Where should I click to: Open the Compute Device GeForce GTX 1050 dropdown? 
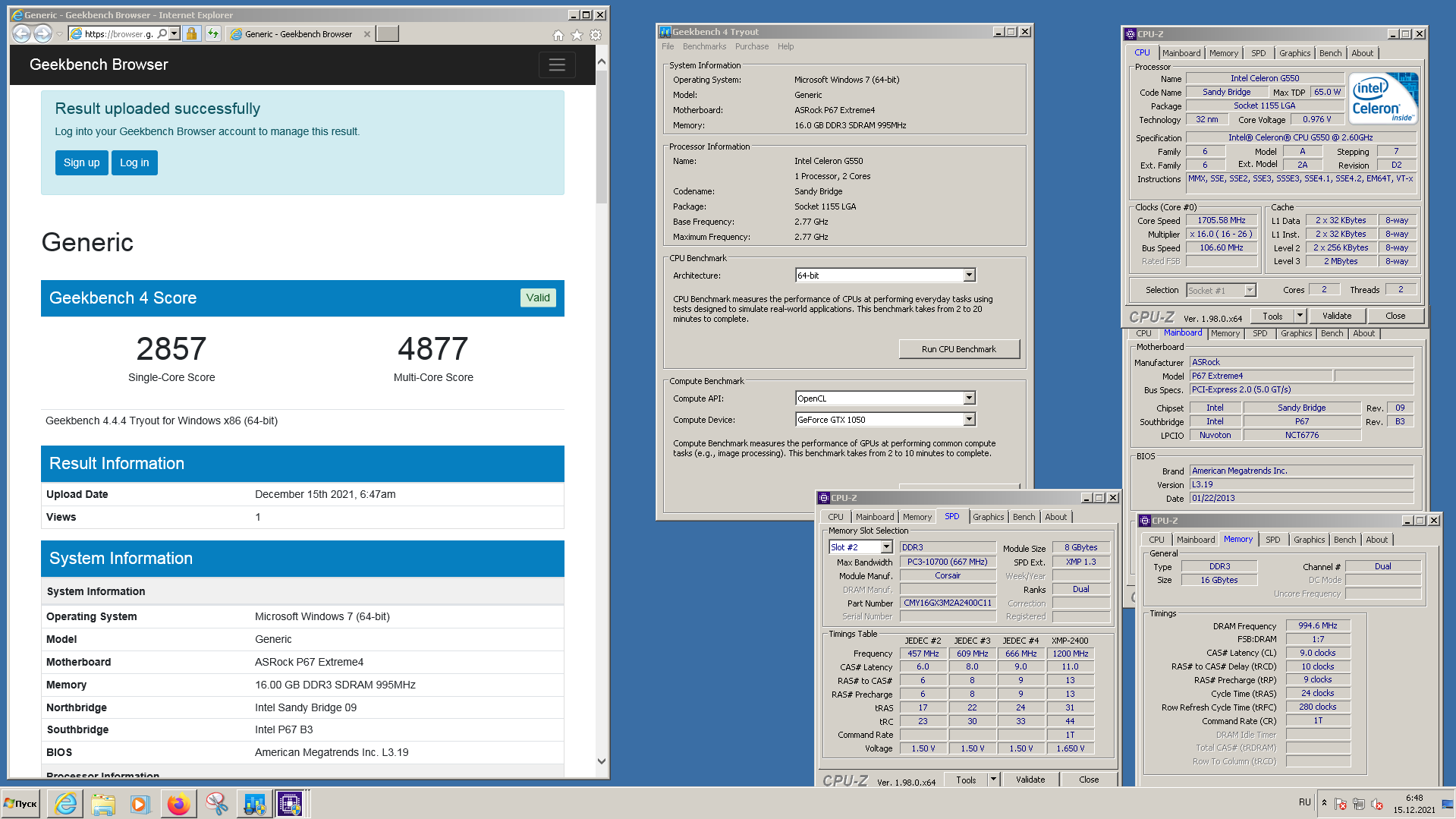coord(969,420)
